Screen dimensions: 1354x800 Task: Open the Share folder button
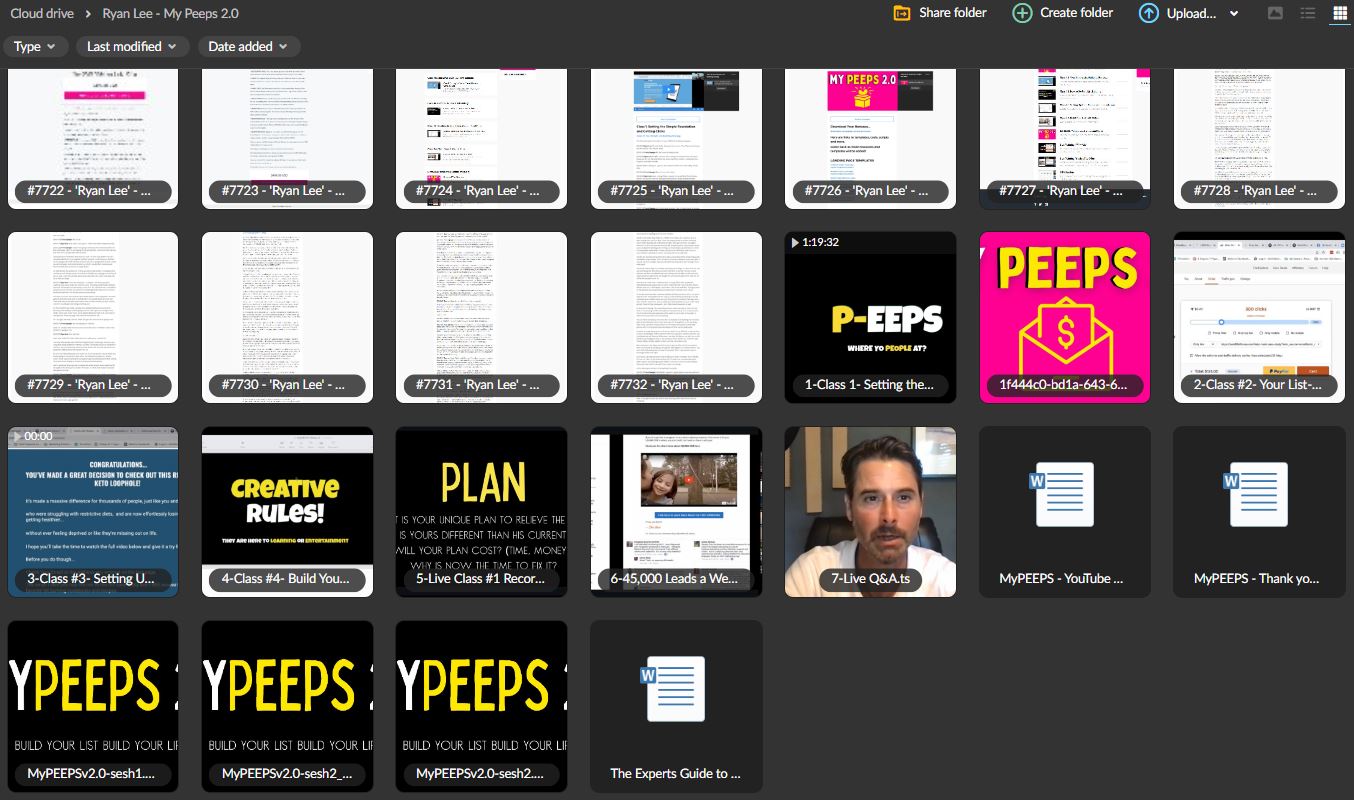coord(939,13)
